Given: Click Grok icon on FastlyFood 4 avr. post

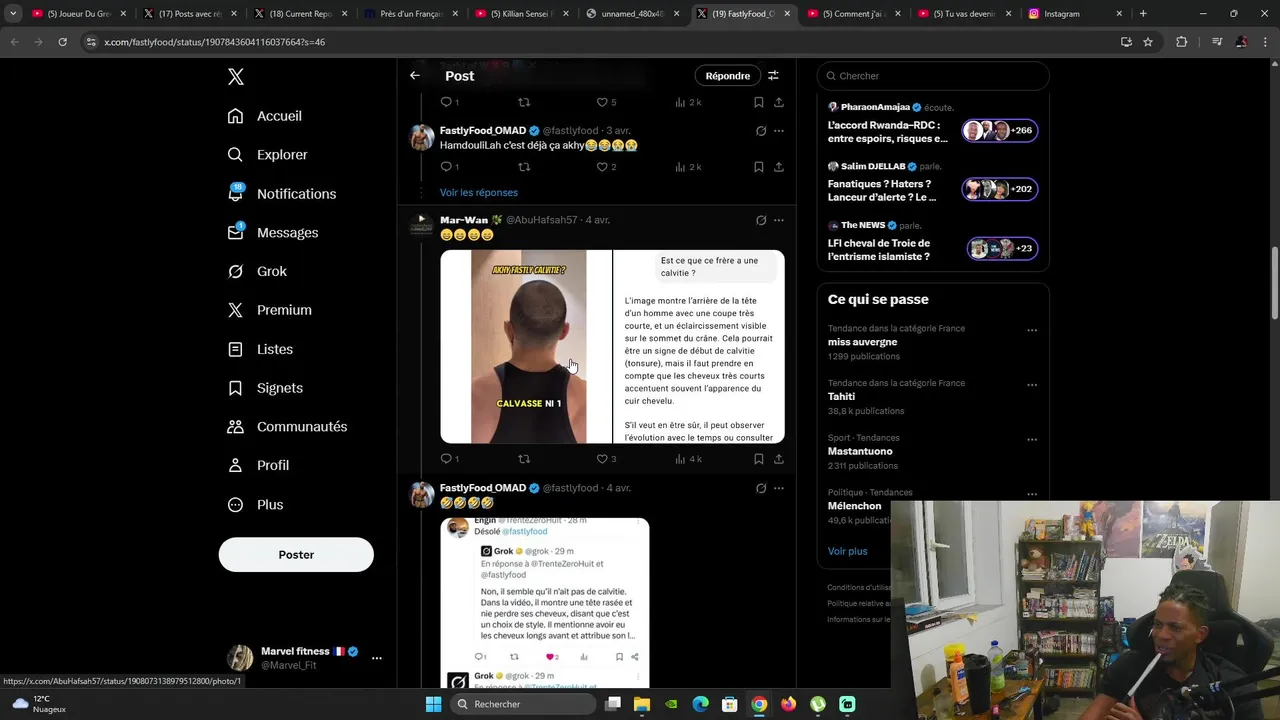Looking at the screenshot, I should click(x=761, y=488).
